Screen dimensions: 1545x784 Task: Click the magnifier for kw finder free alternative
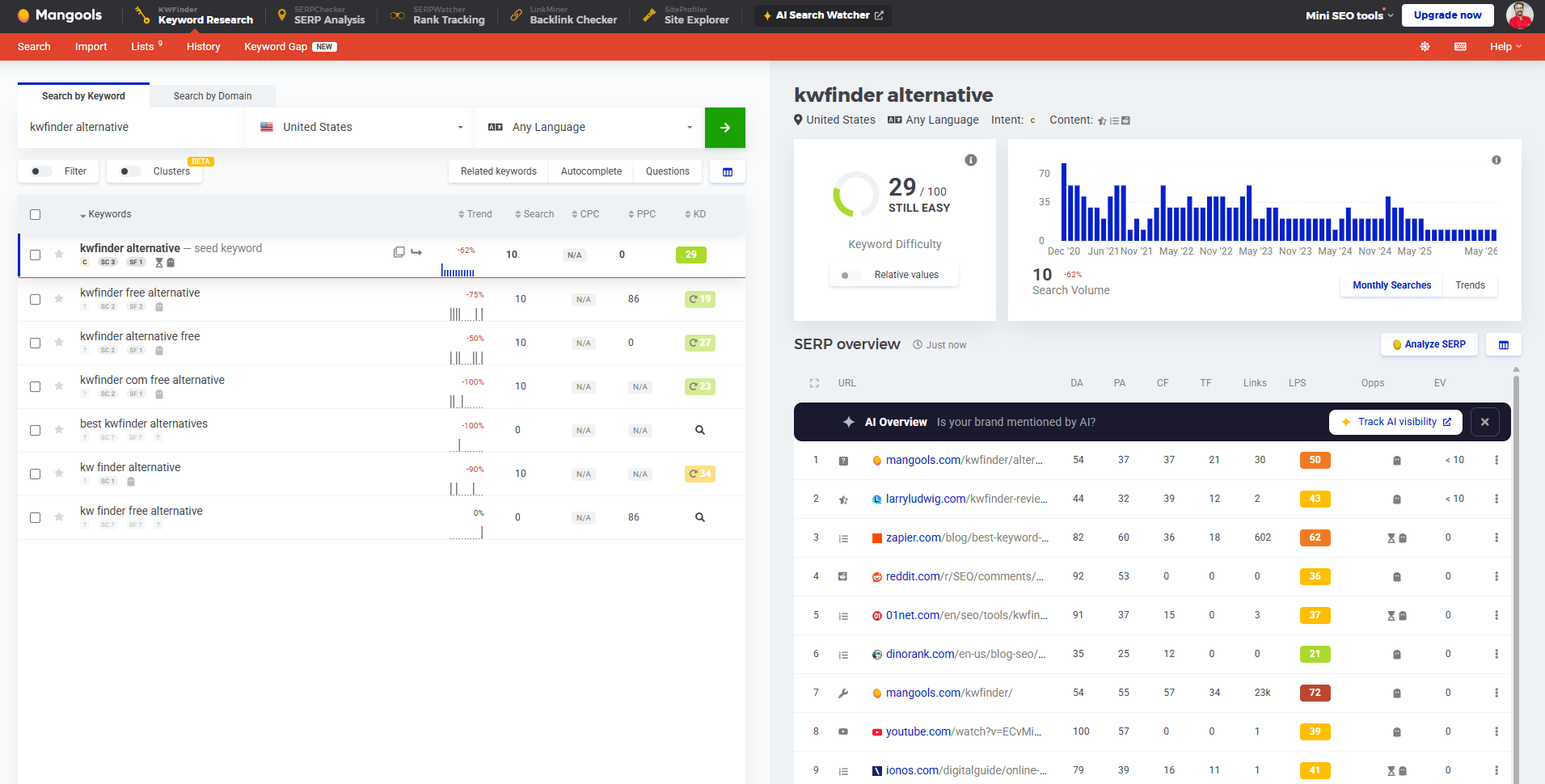coord(700,517)
